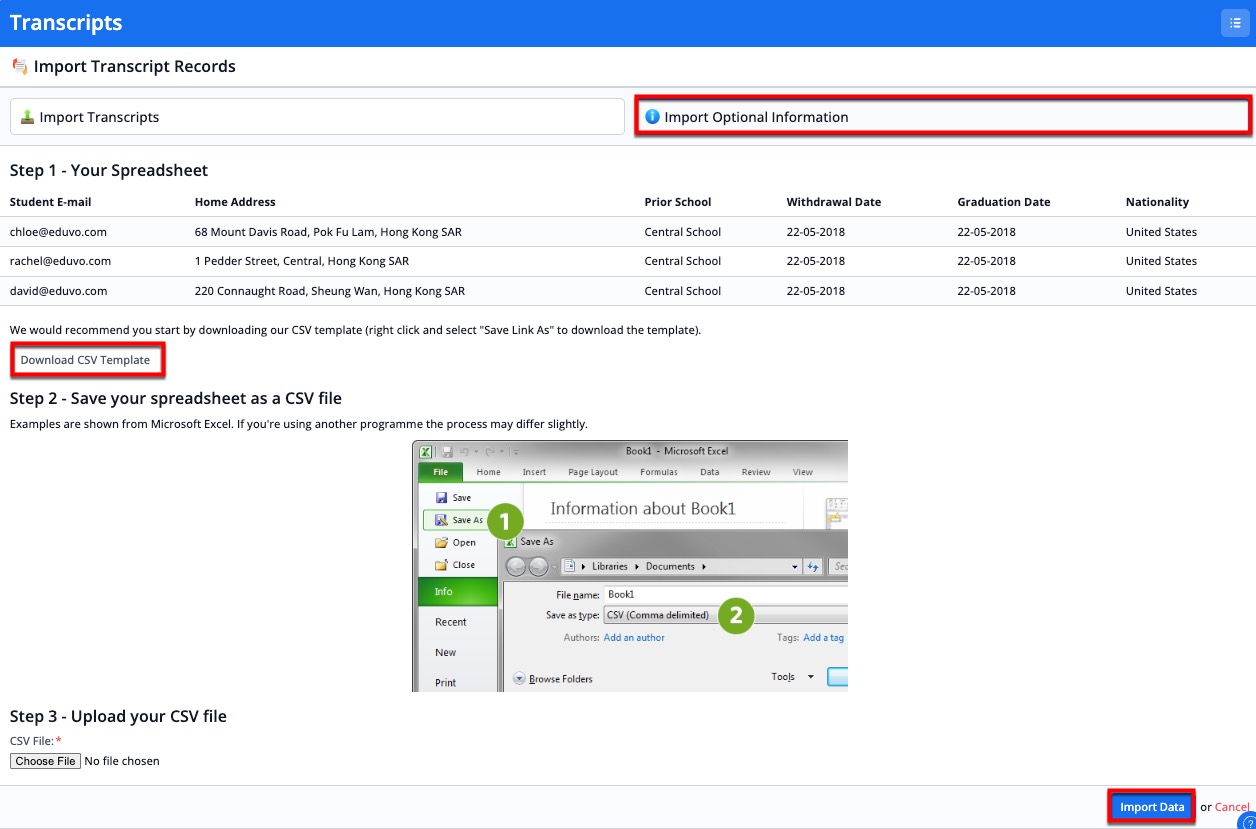
Task: Click the chloe@eduvo.com table cell
Action: point(58,232)
